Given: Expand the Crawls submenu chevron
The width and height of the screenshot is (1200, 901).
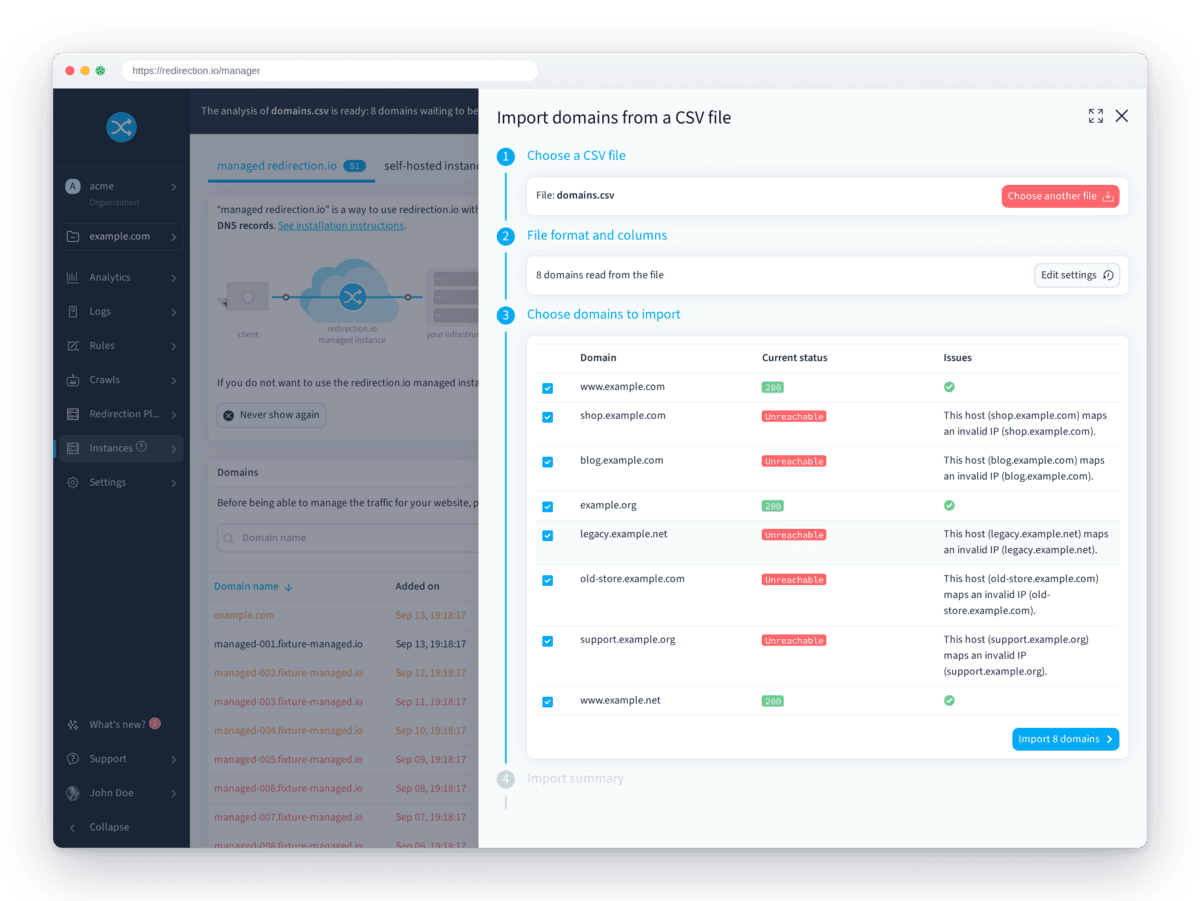Looking at the screenshot, I should click(x=173, y=380).
